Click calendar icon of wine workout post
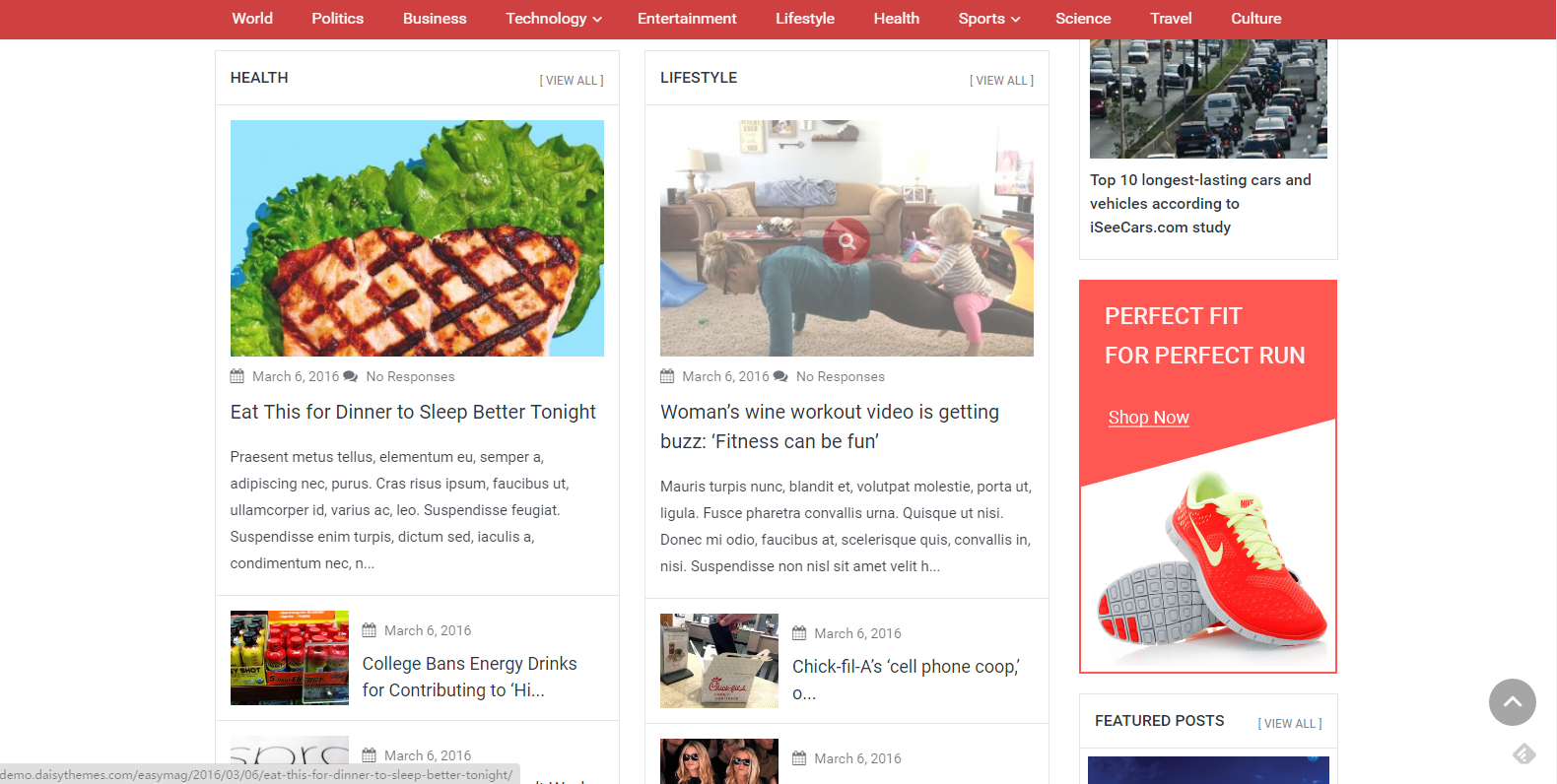This screenshot has height=784, width=1557. pyautogui.click(x=667, y=376)
